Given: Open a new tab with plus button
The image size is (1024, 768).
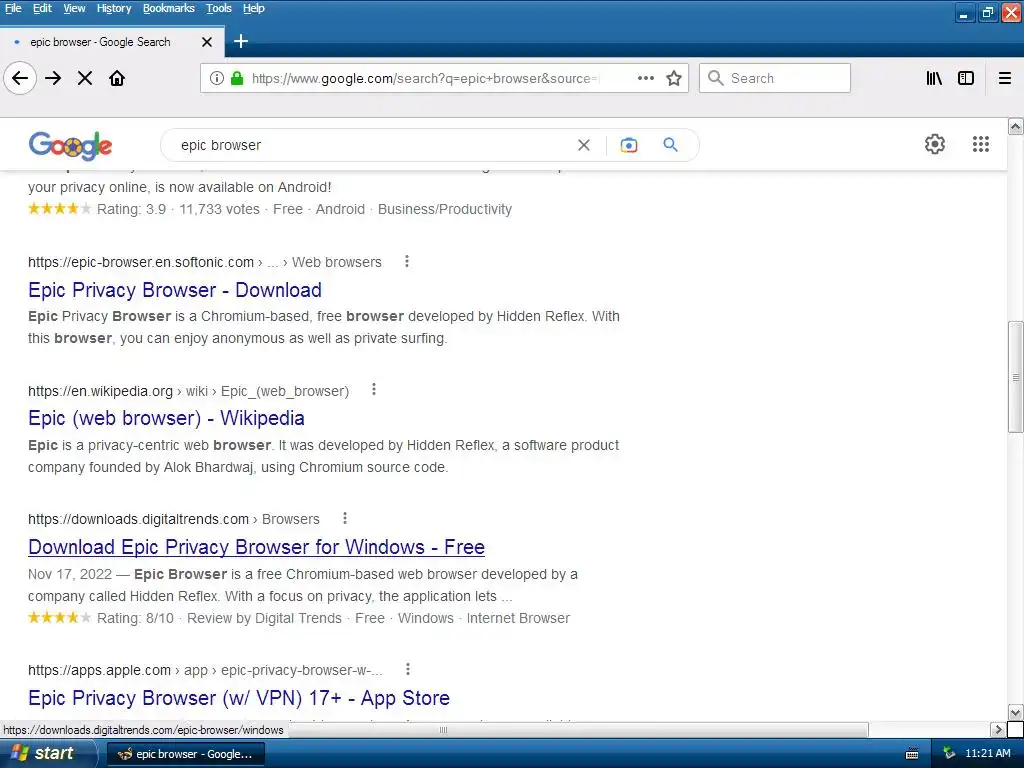Looking at the screenshot, I should tap(241, 41).
